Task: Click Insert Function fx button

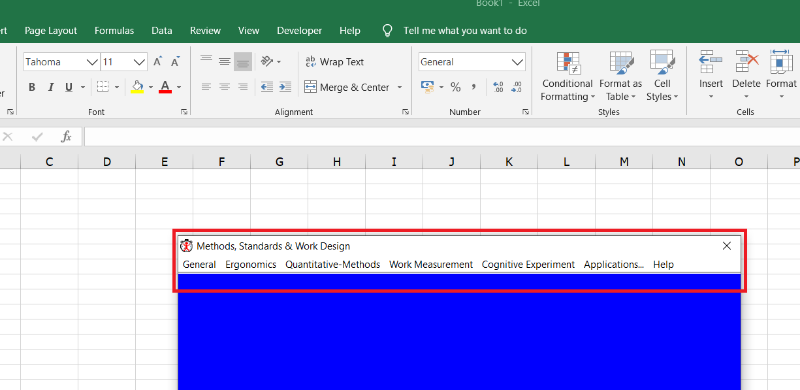Action: pyautogui.click(x=66, y=137)
